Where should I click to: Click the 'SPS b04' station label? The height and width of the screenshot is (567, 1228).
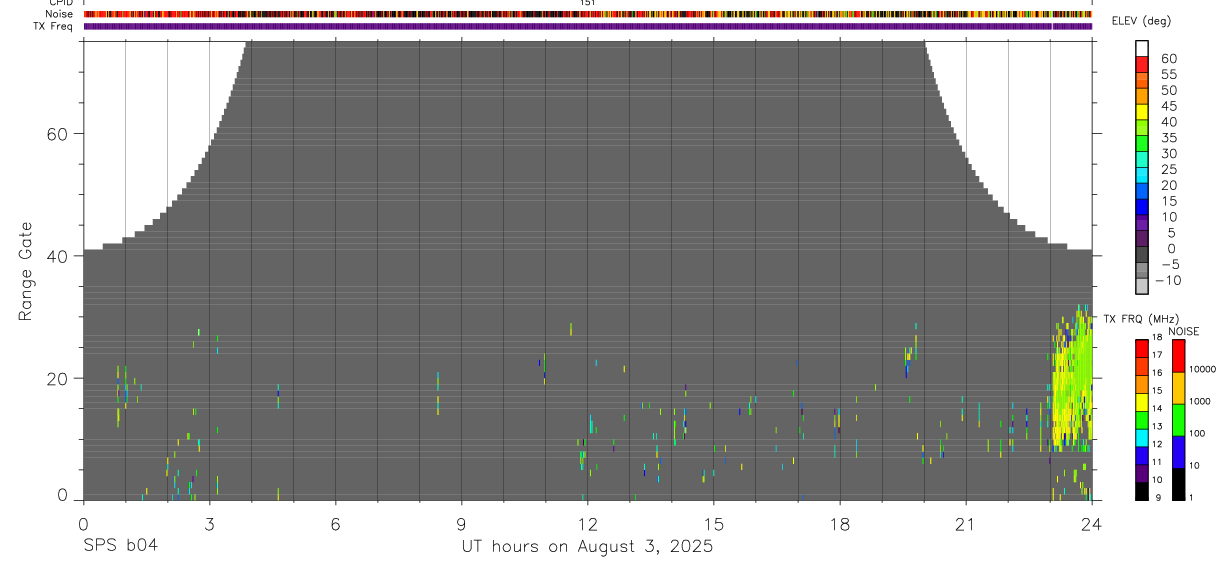click(x=119, y=547)
